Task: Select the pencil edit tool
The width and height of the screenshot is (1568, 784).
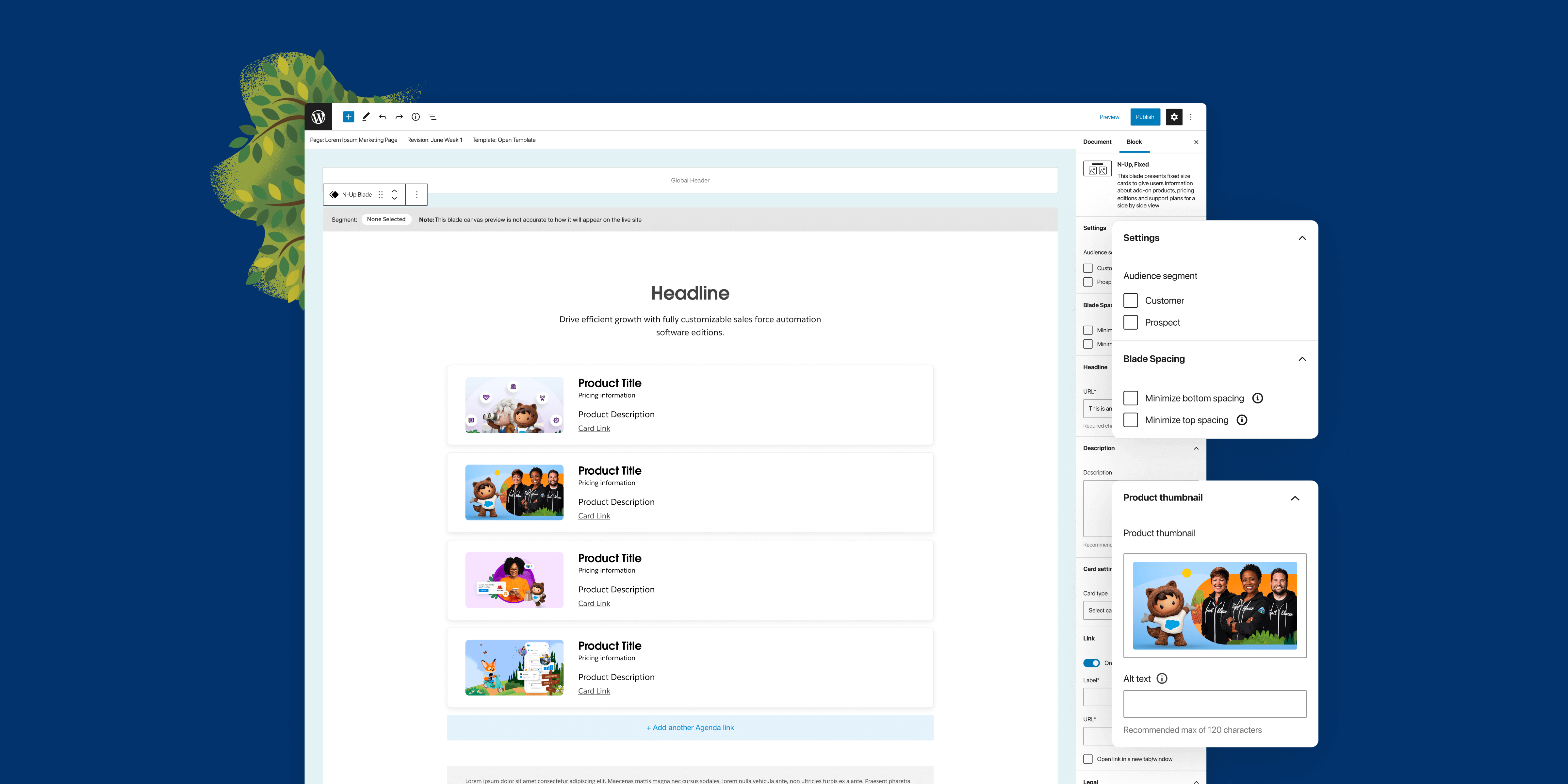Action: (x=366, y=117)
